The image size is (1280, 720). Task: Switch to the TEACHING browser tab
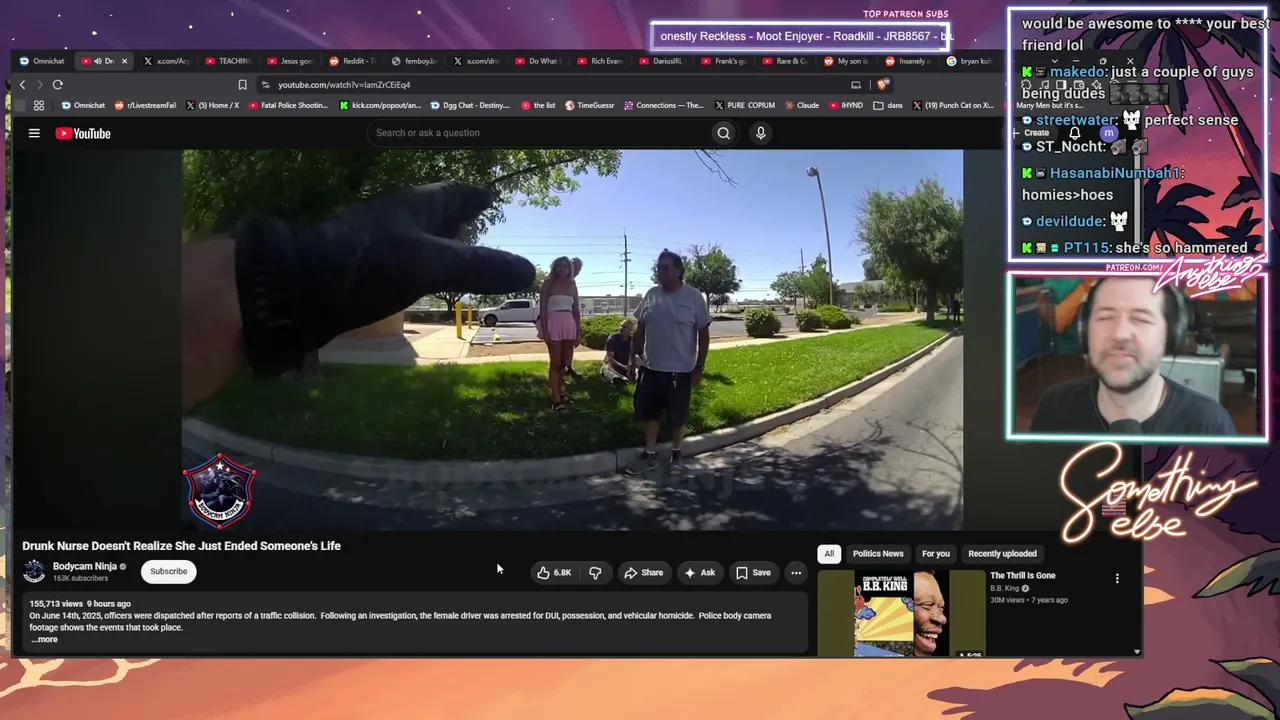pos(228,61)
